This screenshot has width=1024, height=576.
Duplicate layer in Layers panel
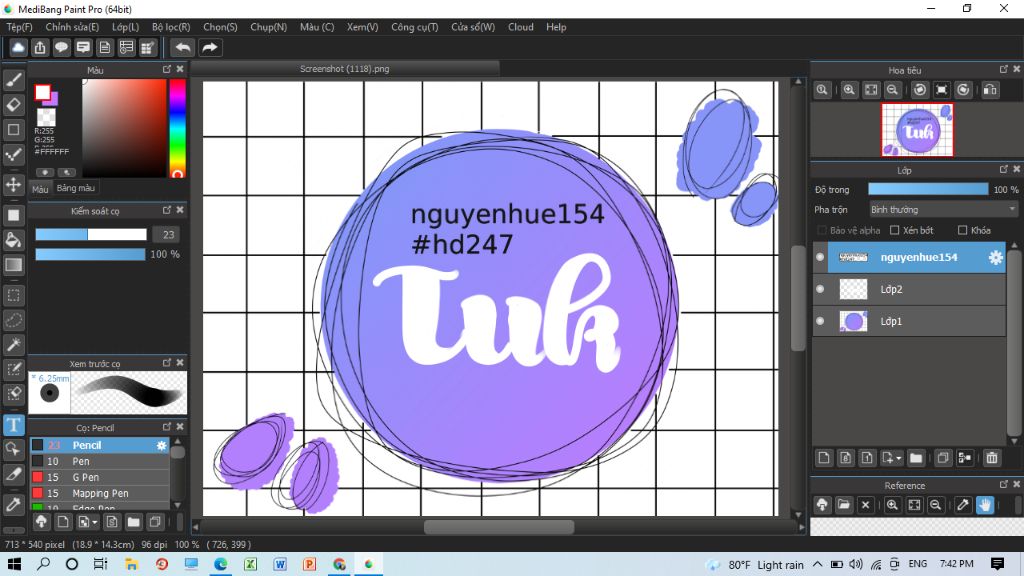coord(942,458)
